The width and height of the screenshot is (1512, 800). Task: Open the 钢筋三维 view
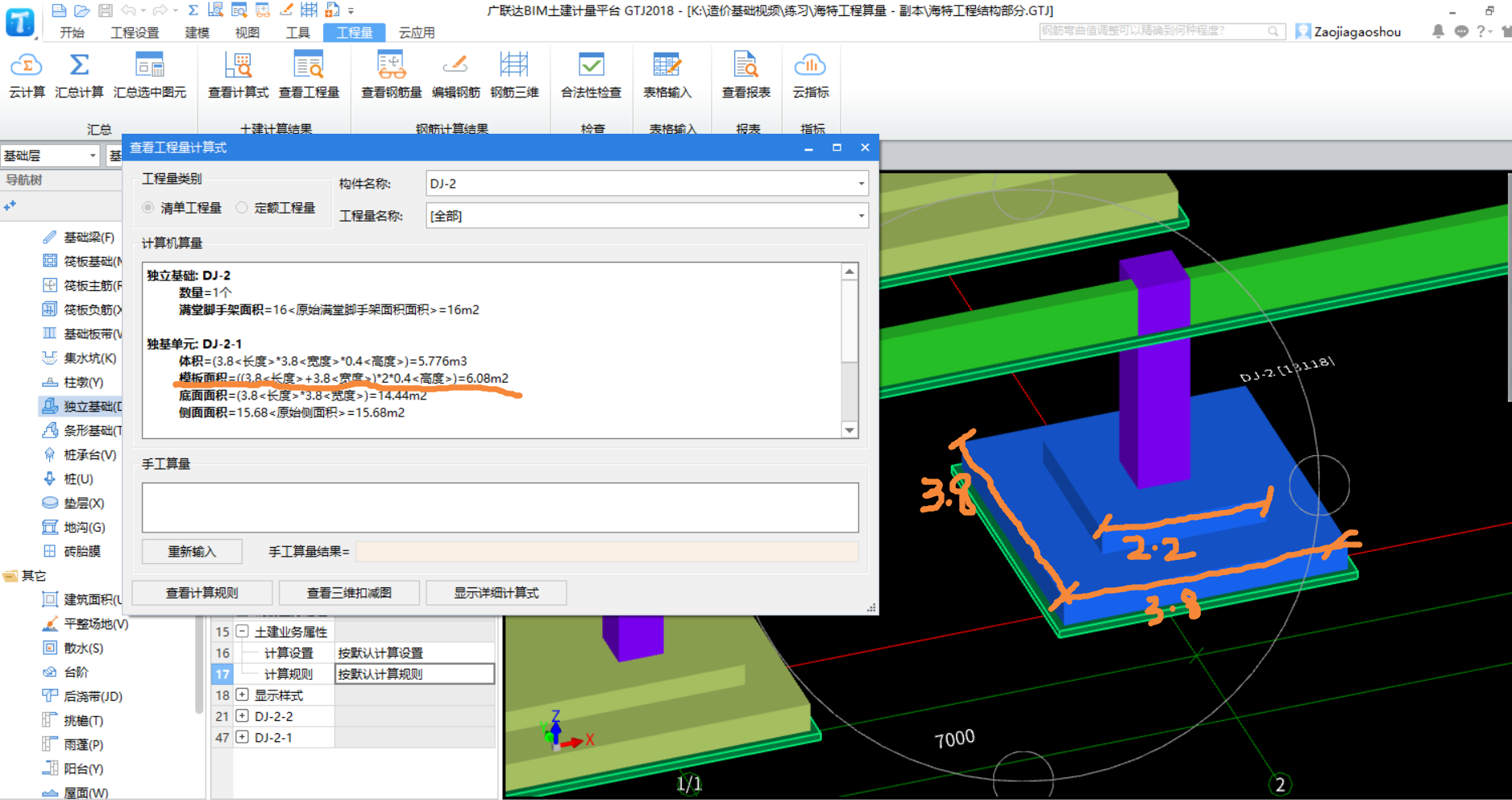(x=514, y=76)
